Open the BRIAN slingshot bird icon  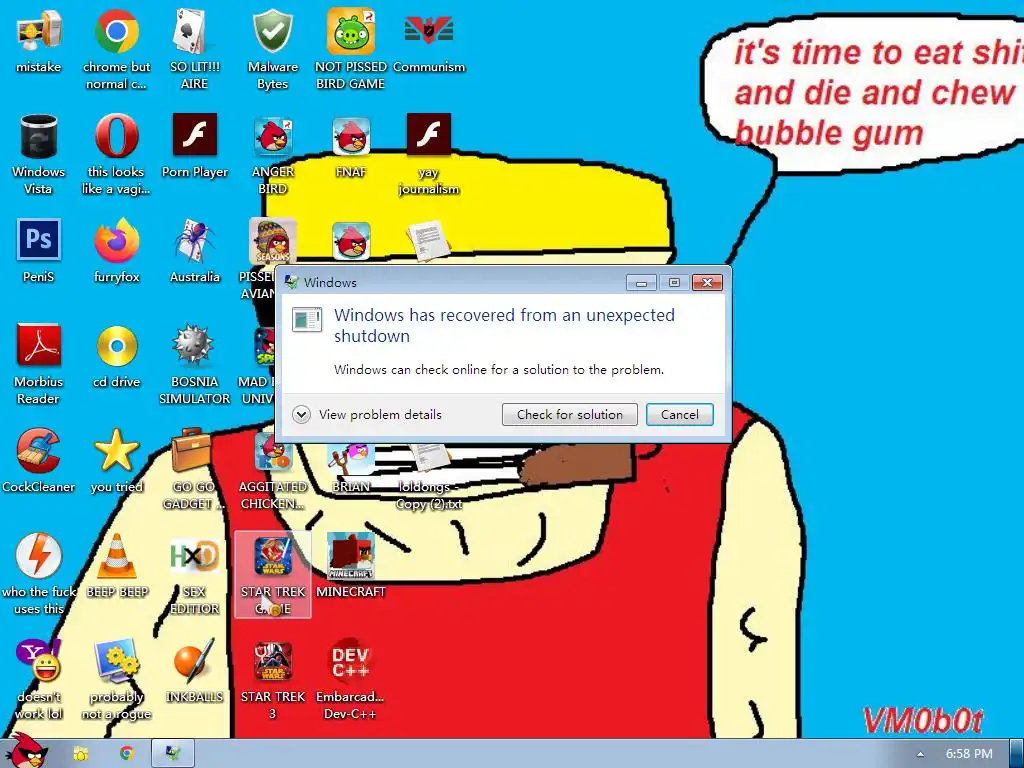click(351, 467)
